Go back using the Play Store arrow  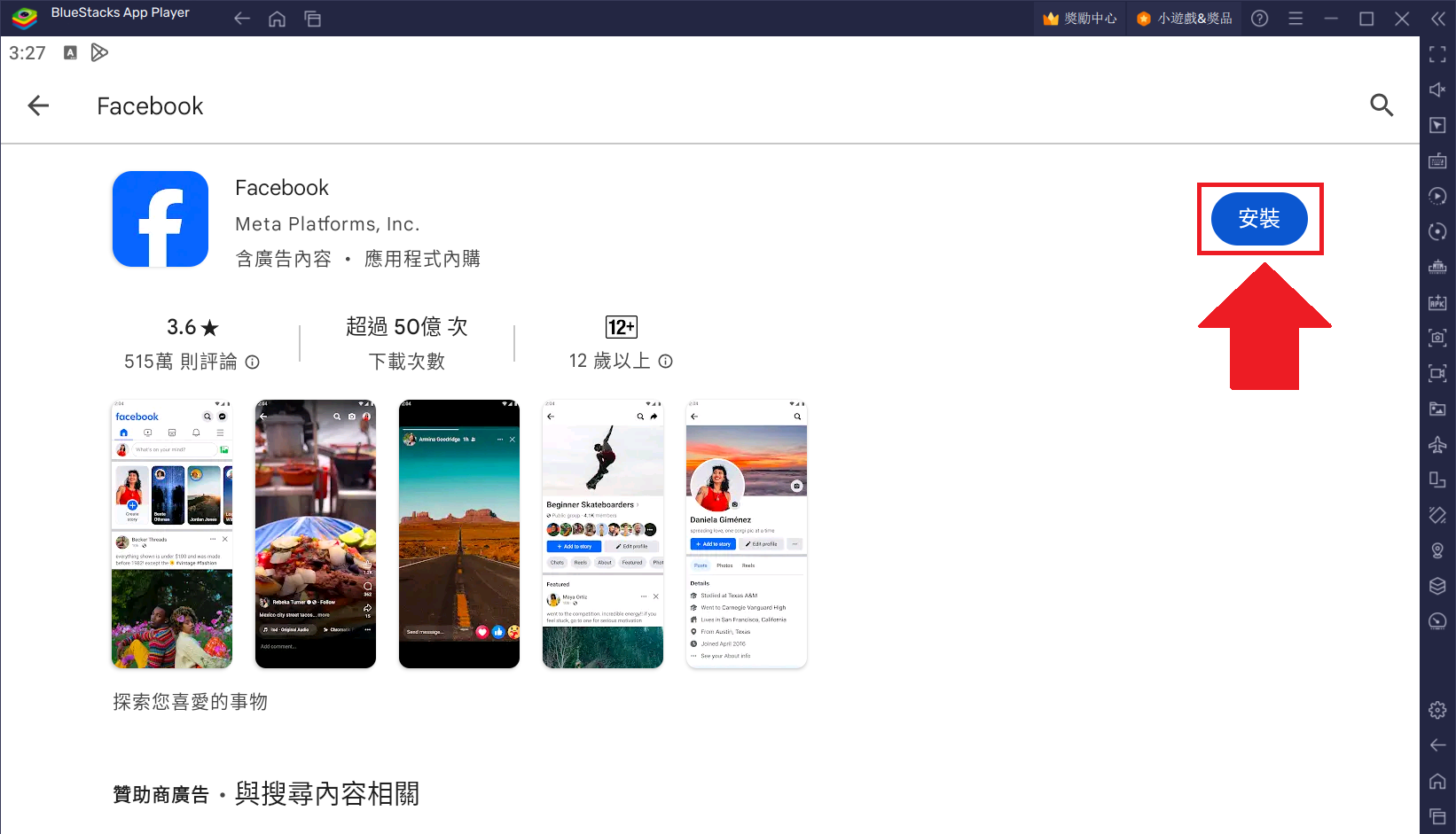point(38,106)
